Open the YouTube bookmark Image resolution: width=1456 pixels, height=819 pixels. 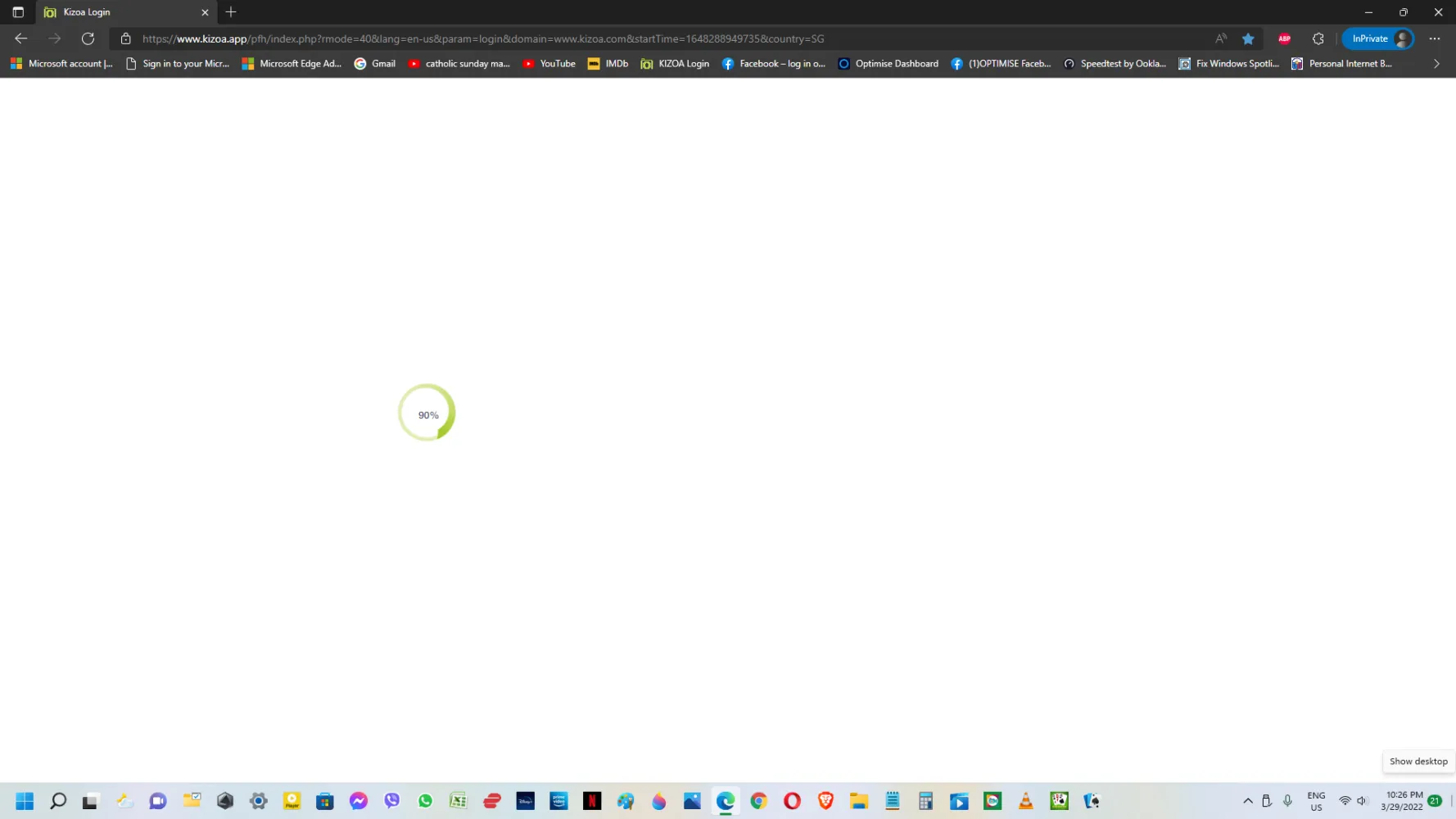pos(549,64)
